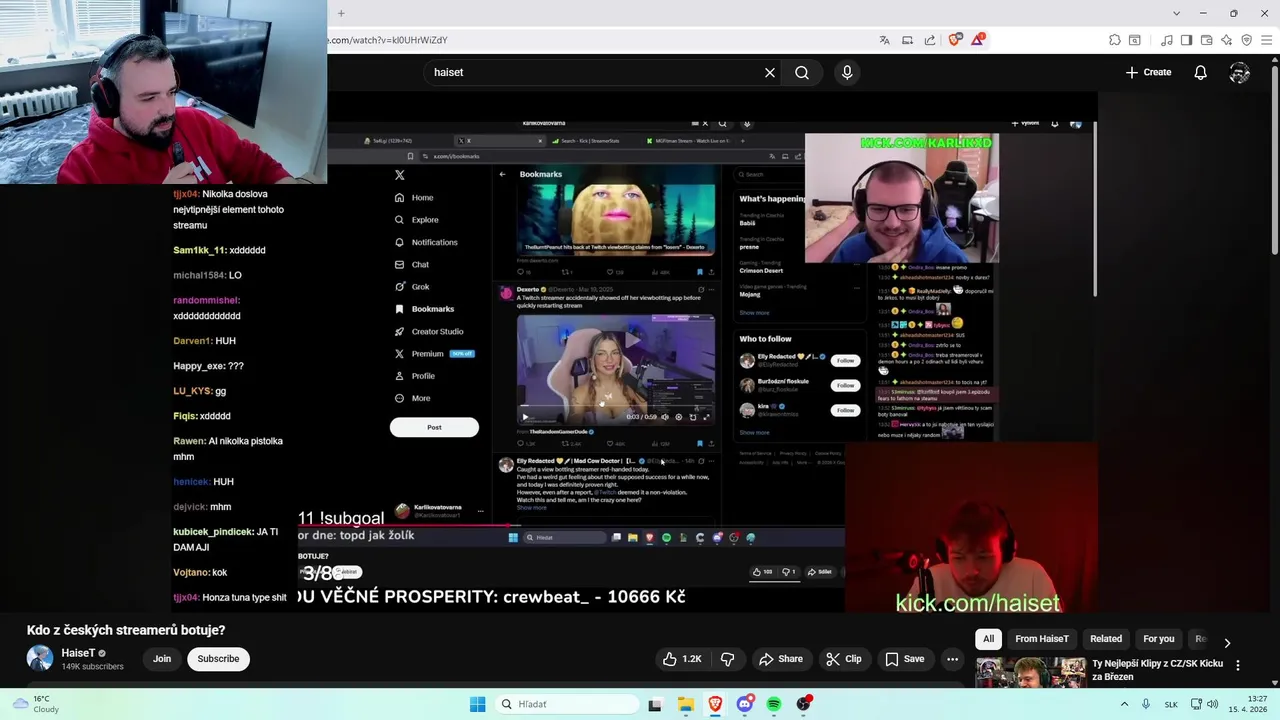1280x720 pixels.
Task: Join the HaiseT channel membership
Action: pyautogui.click(x=162, y=659)
